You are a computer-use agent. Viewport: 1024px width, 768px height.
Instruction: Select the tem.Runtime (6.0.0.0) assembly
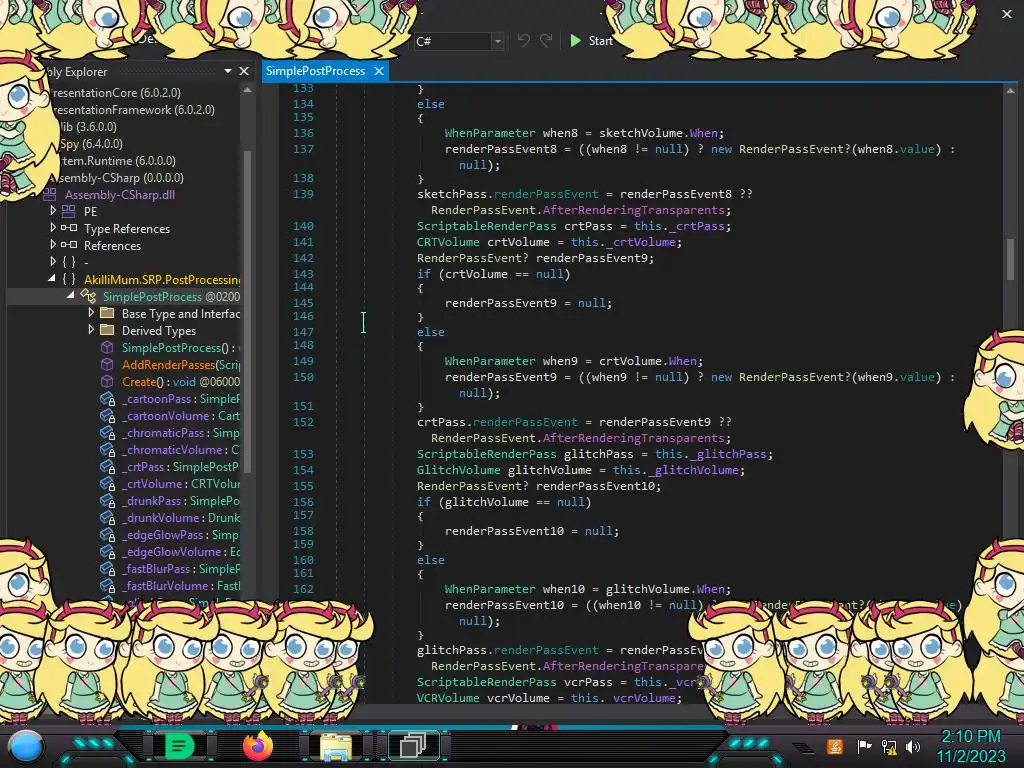tap(118, 161)
